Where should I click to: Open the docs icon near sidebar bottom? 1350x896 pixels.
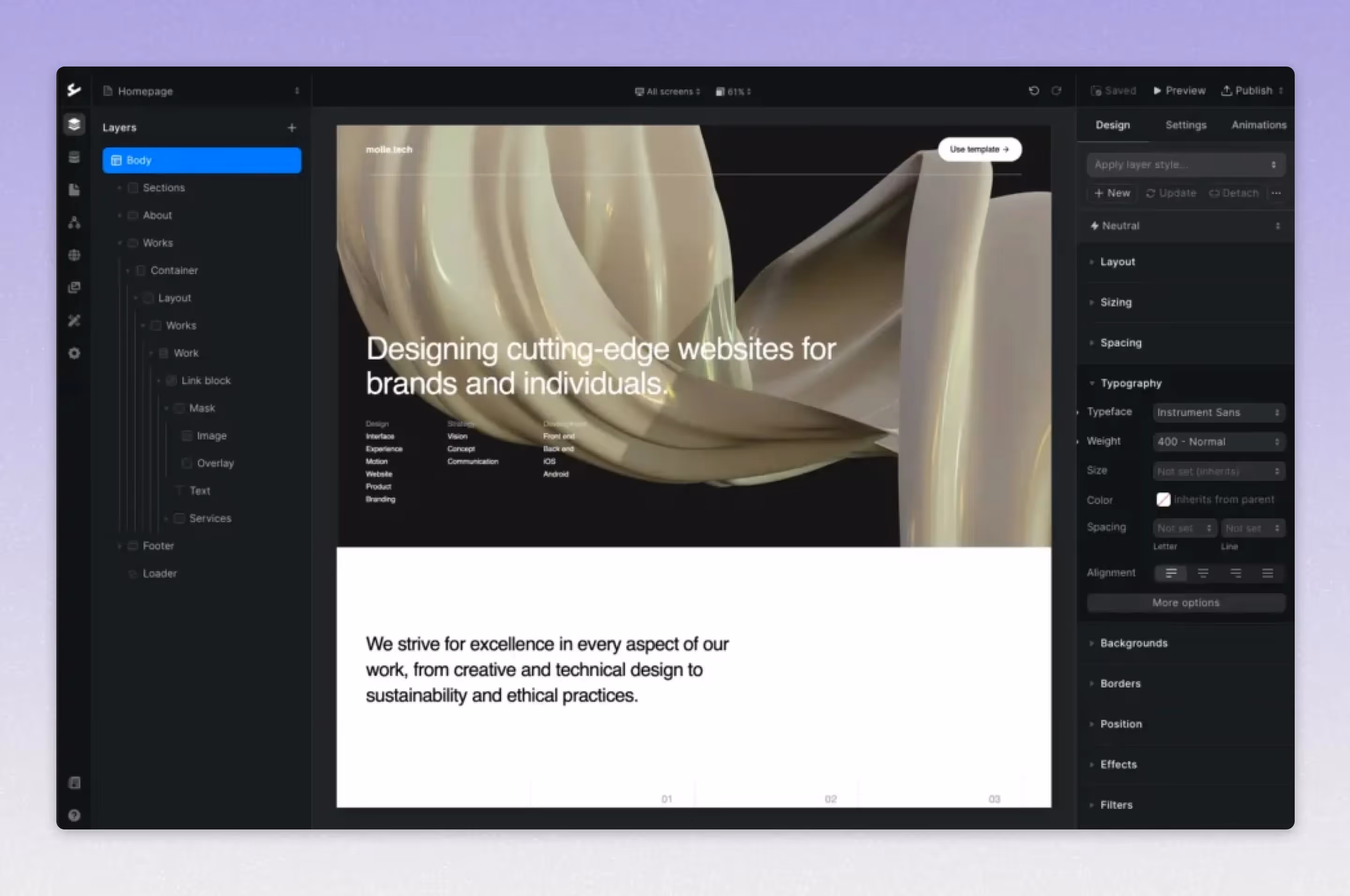[74, 782]
